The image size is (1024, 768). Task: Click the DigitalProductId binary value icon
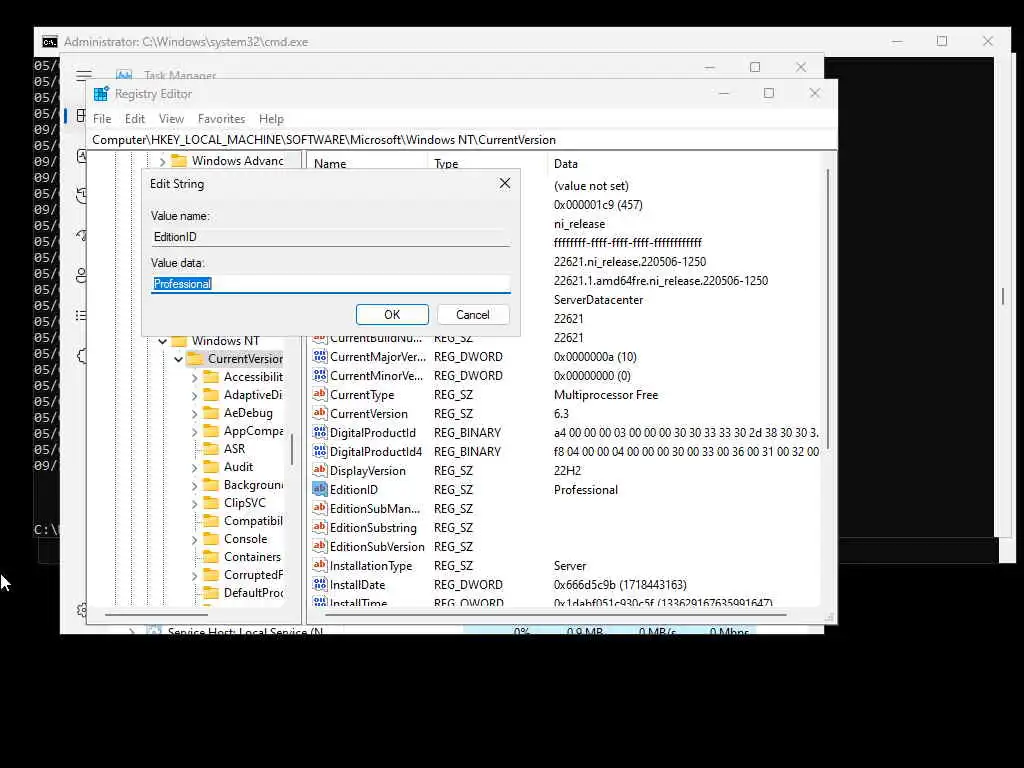coord(319,432)
